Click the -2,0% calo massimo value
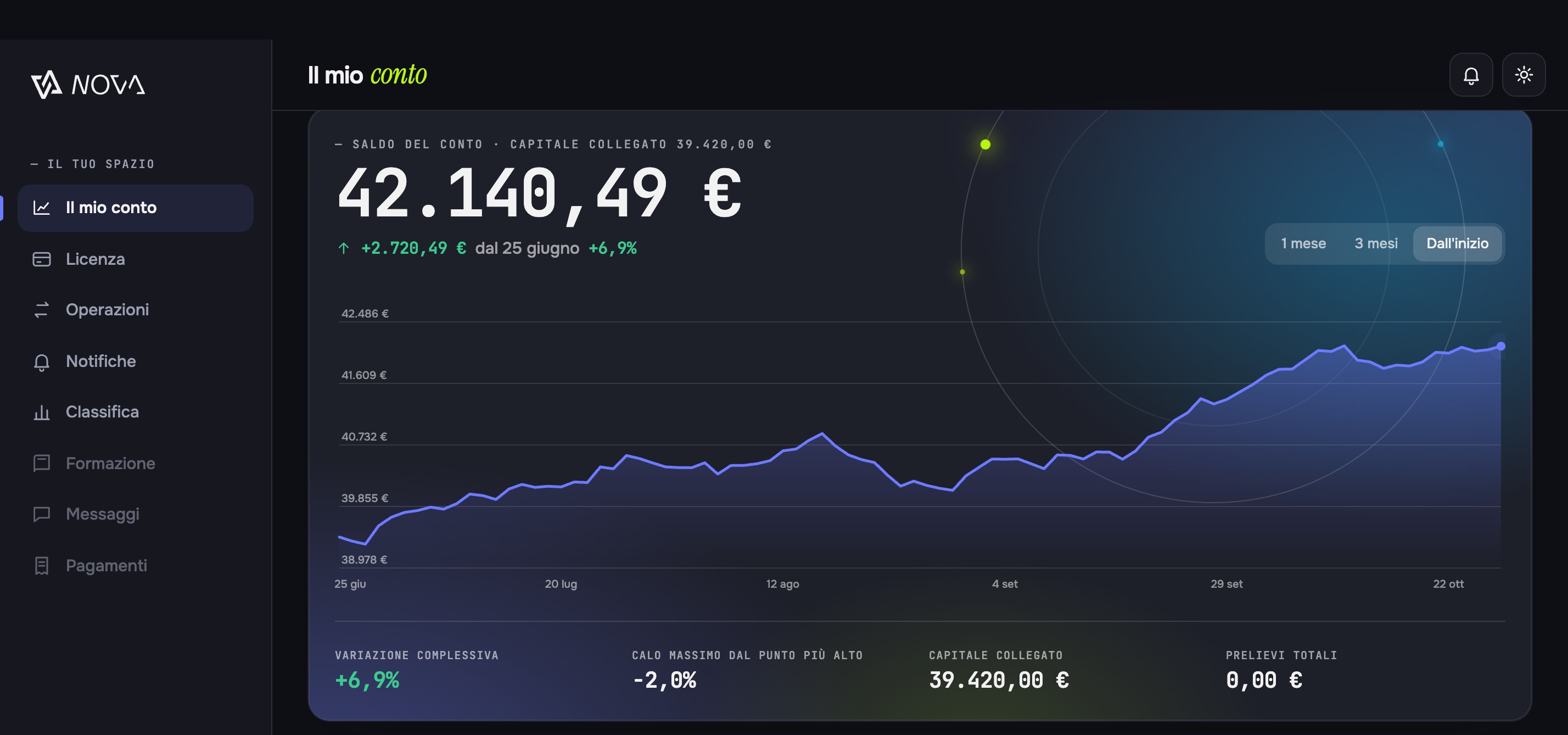 pos(664,680)
